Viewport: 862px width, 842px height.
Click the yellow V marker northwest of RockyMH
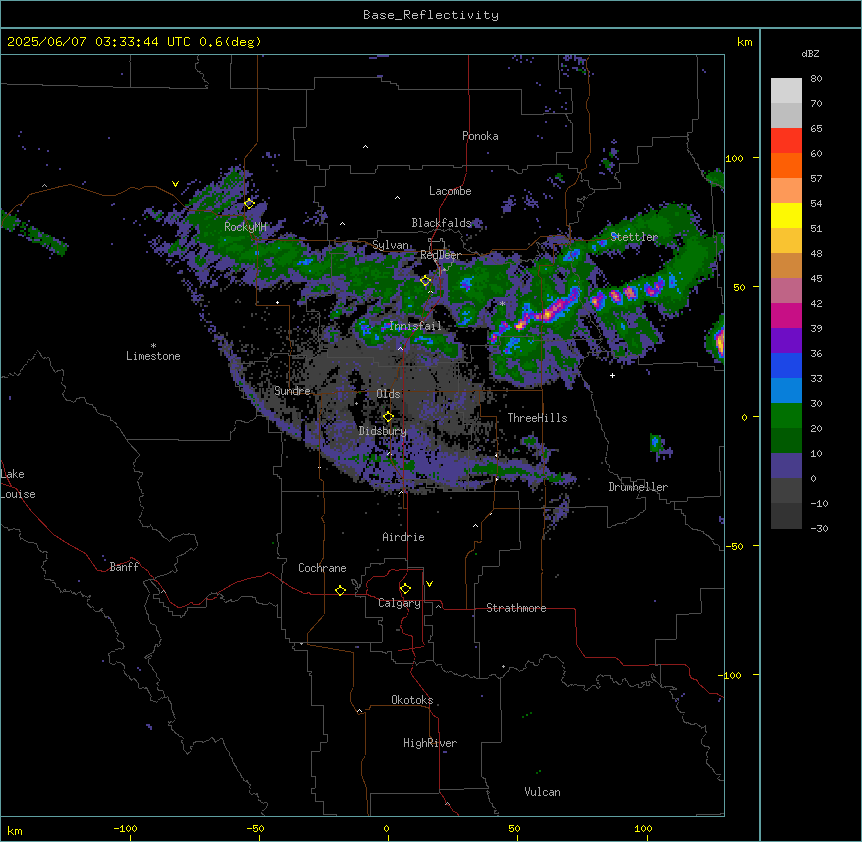coord(175,184)
